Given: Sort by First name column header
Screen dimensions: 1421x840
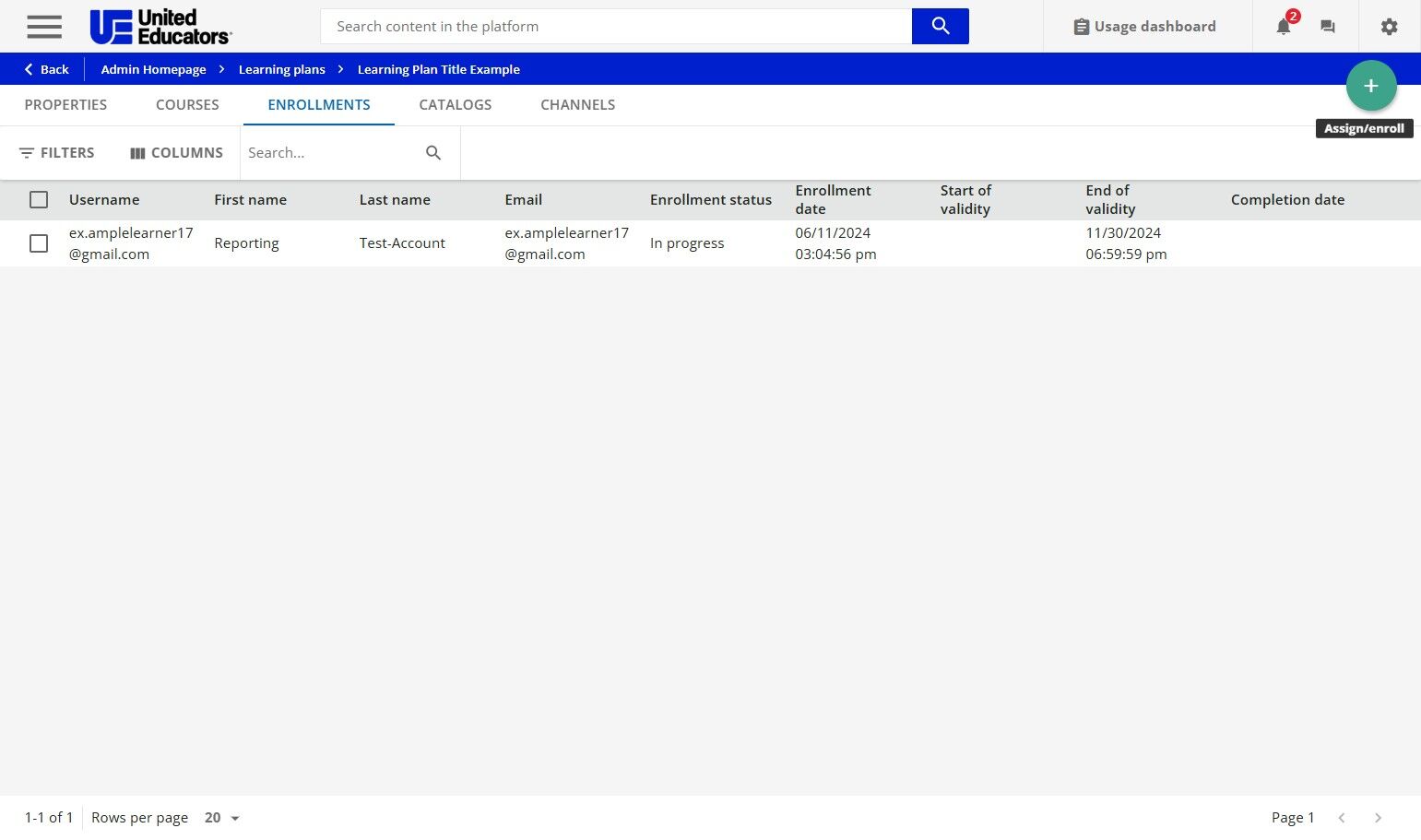Looking at the screenshot, I should (250, 200).
